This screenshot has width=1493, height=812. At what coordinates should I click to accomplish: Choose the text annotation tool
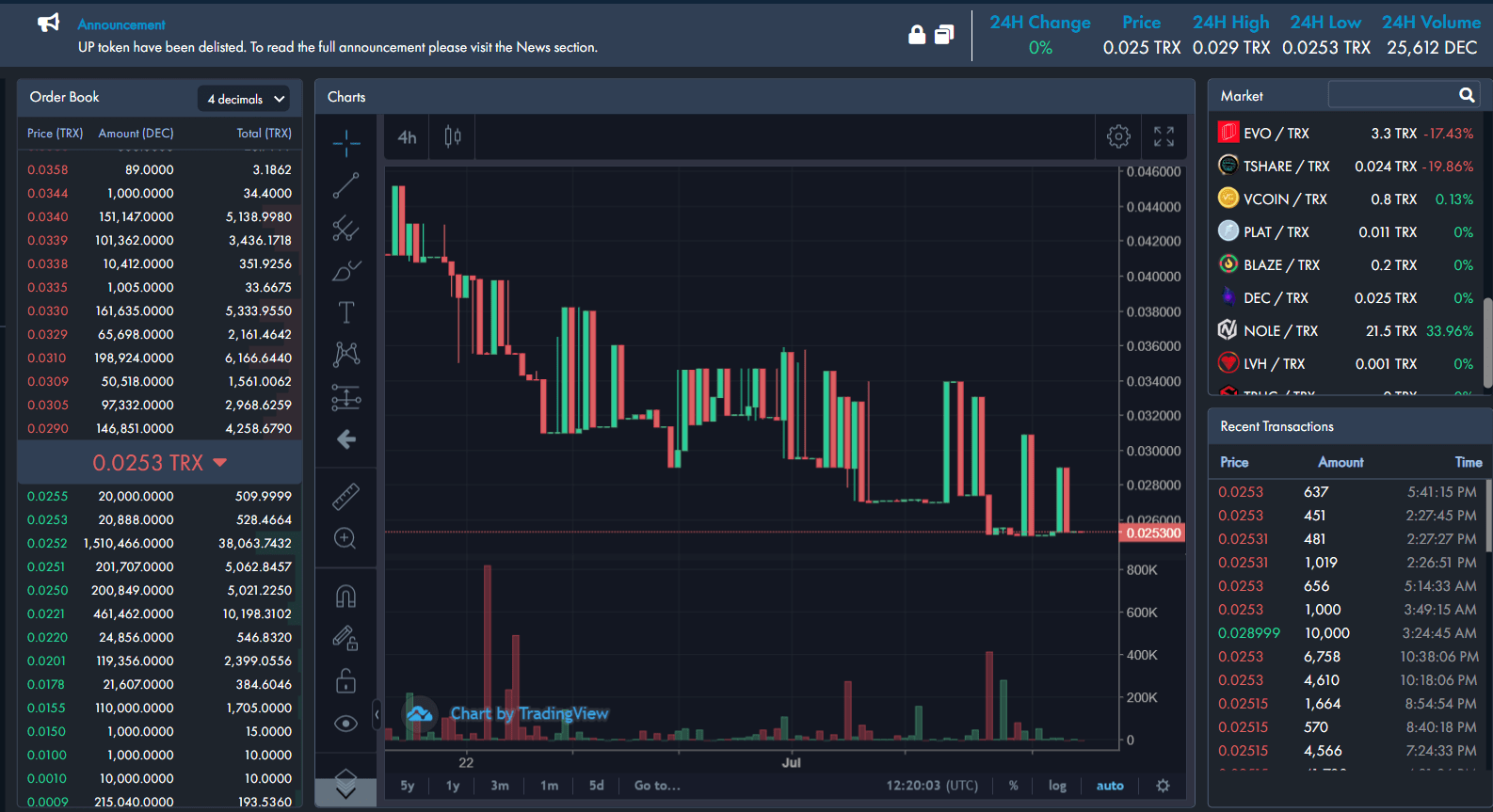point(345,312)
